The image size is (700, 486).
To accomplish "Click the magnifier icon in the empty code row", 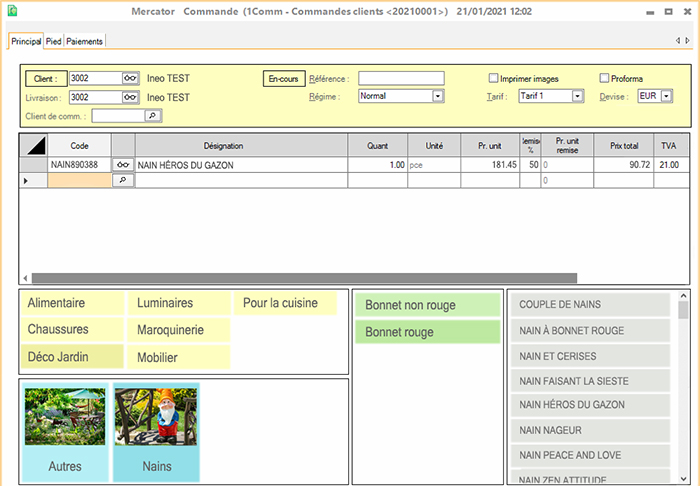I will [x=122, y=181].
